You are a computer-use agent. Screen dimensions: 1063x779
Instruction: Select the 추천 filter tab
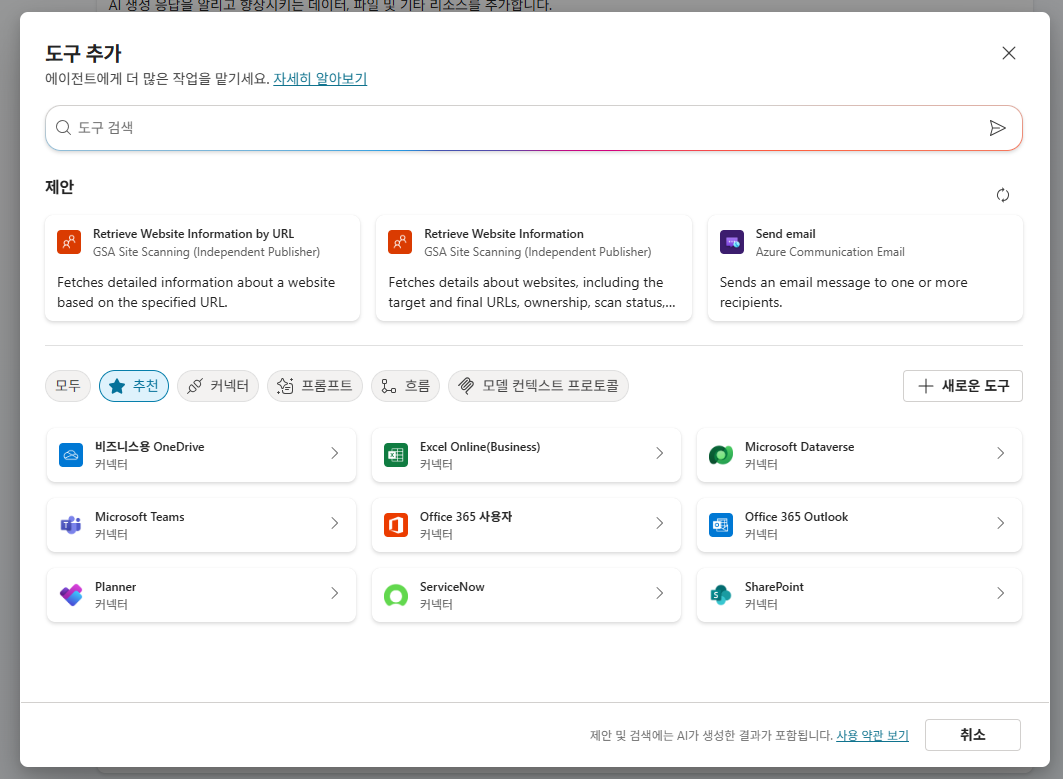[x=134, y=386]
